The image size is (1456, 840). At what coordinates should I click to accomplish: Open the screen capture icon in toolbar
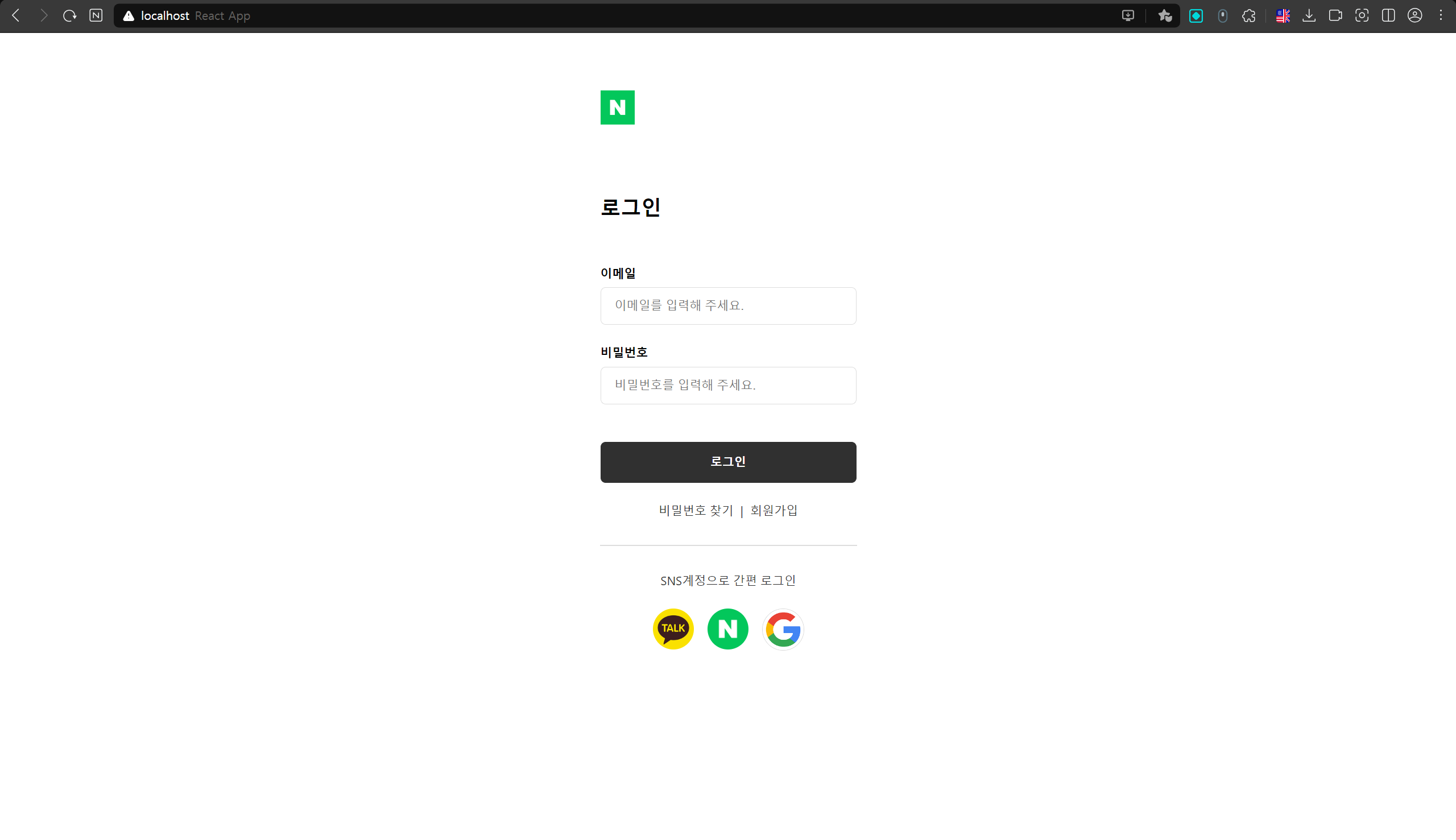[1362, 15]
